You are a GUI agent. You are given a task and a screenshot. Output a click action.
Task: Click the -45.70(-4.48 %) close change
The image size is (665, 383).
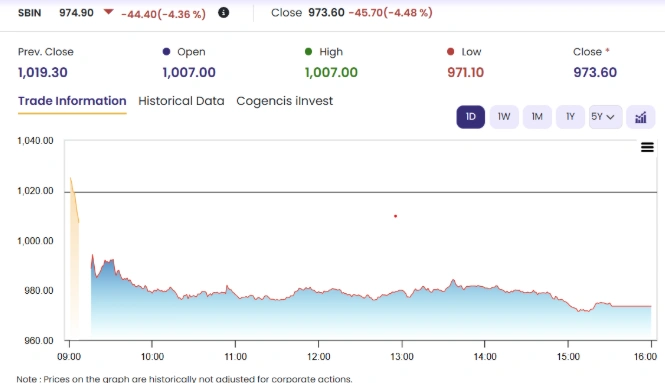391,13
